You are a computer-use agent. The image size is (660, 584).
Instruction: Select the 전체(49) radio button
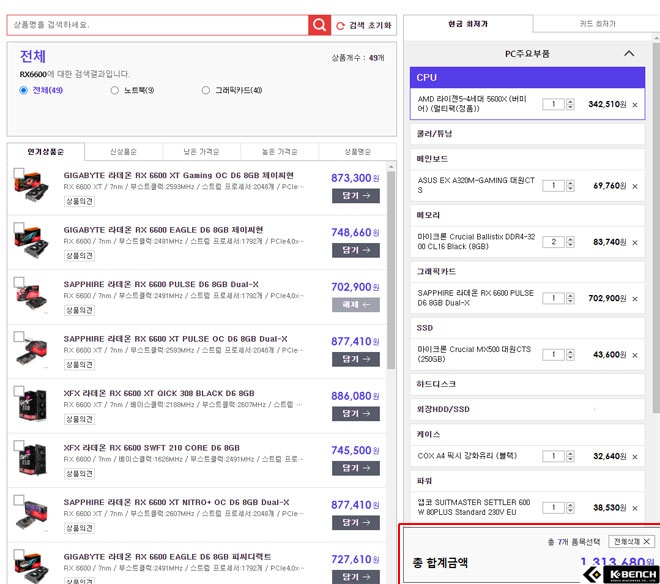24,90
